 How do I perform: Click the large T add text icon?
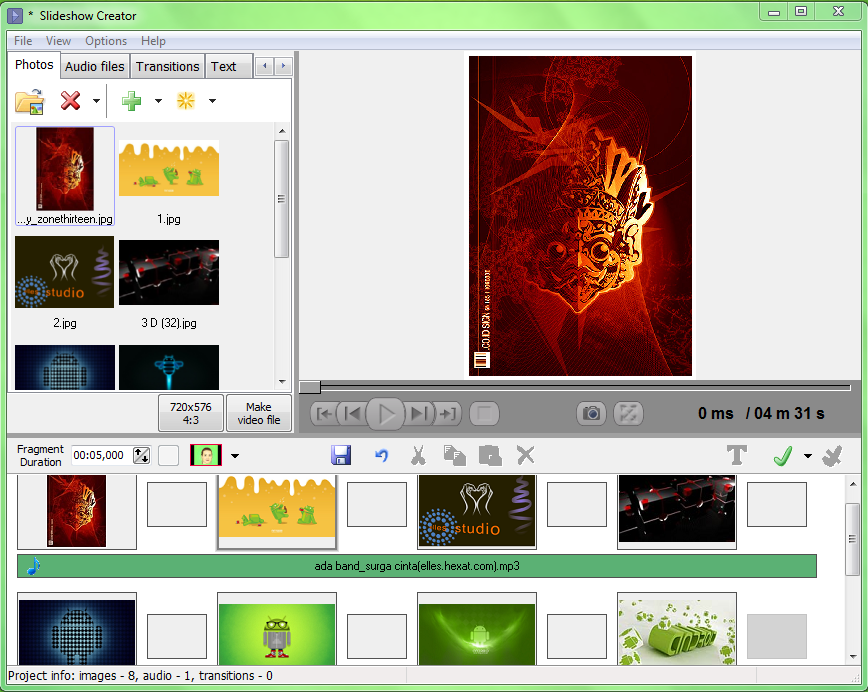pyautogui.click(x=737, y=456)
